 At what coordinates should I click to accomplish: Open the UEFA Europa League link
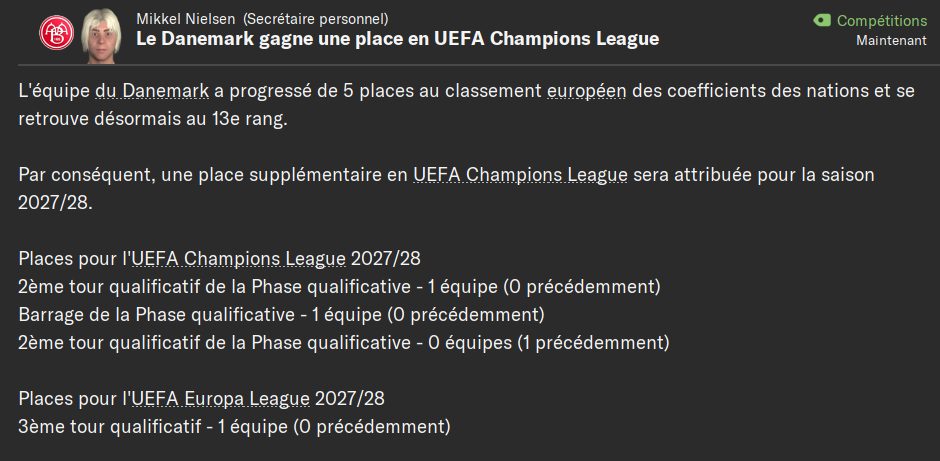click(220, 399)
